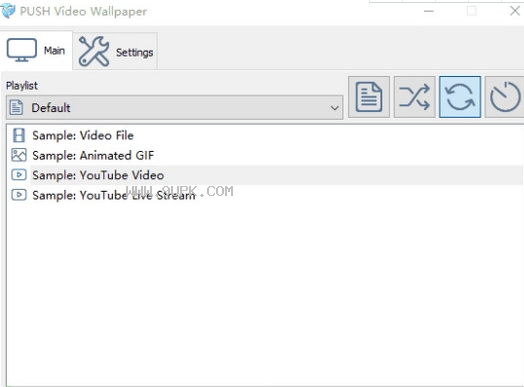Image resolution: width=524 pixels, height=387 pixels.
Task: Click the timer interval icon button
Action: pos(505,97)
